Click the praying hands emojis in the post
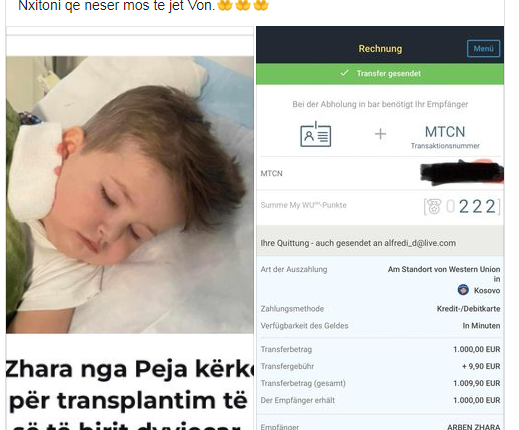The image size is (519, 430). coord(243,5)
